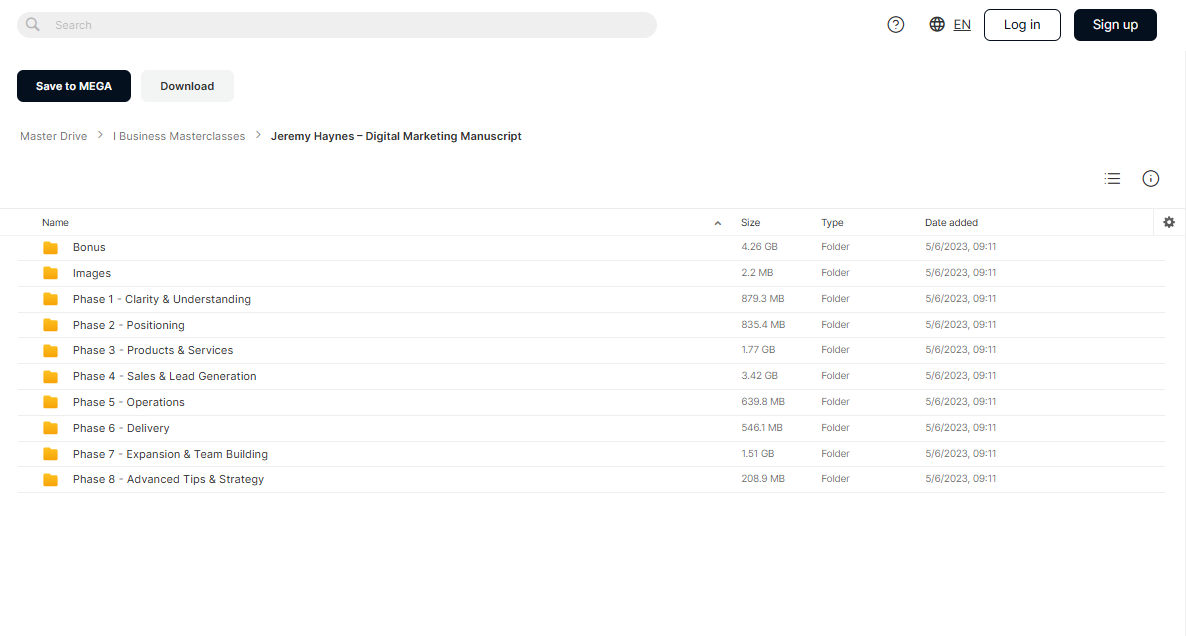
Task: Open the EN language selector
Action: (x=962, y=25)
